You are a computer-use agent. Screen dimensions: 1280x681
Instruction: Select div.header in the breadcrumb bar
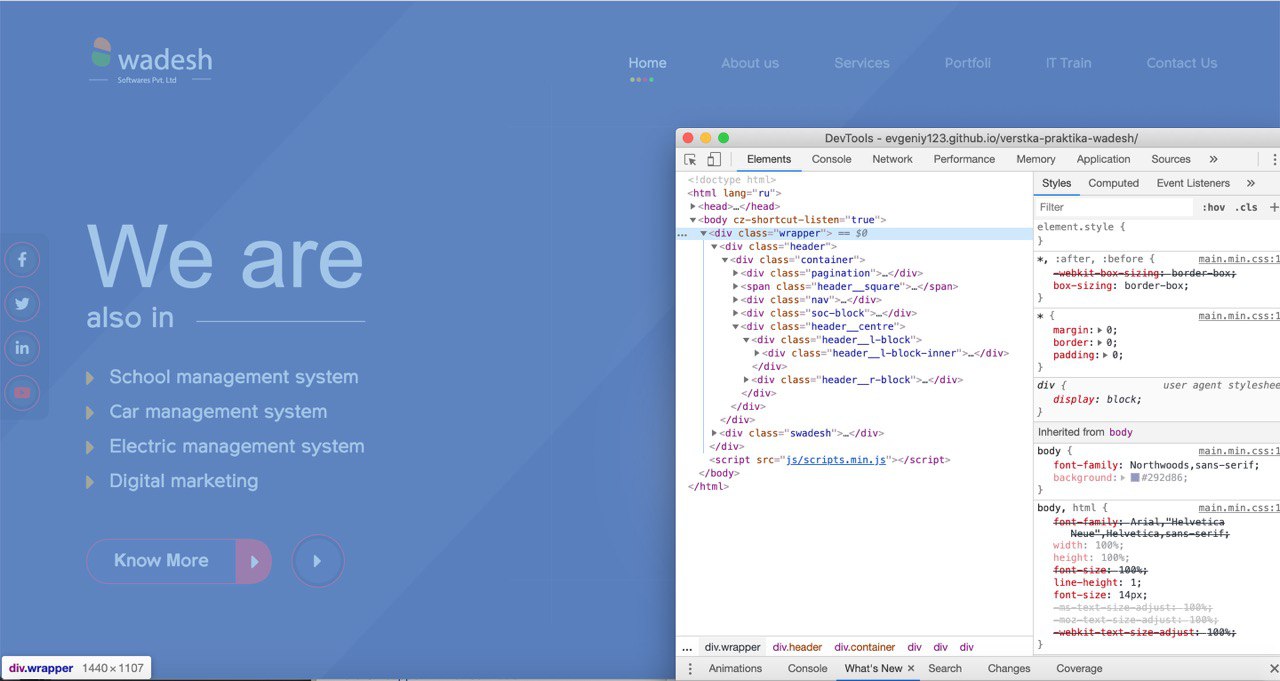tap(797, 647)
